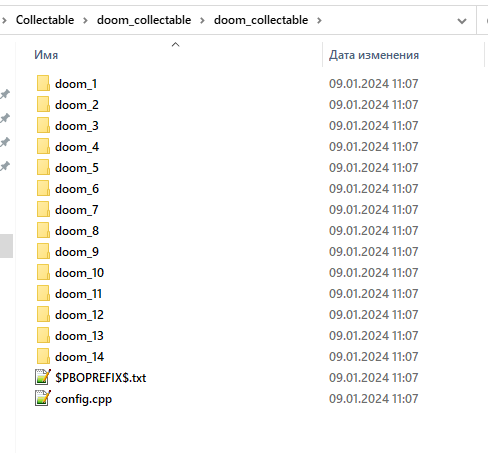Click the doom_2 folder icon
The width and height of the screenshot is (488, 453).
click(x=43, y=104)
